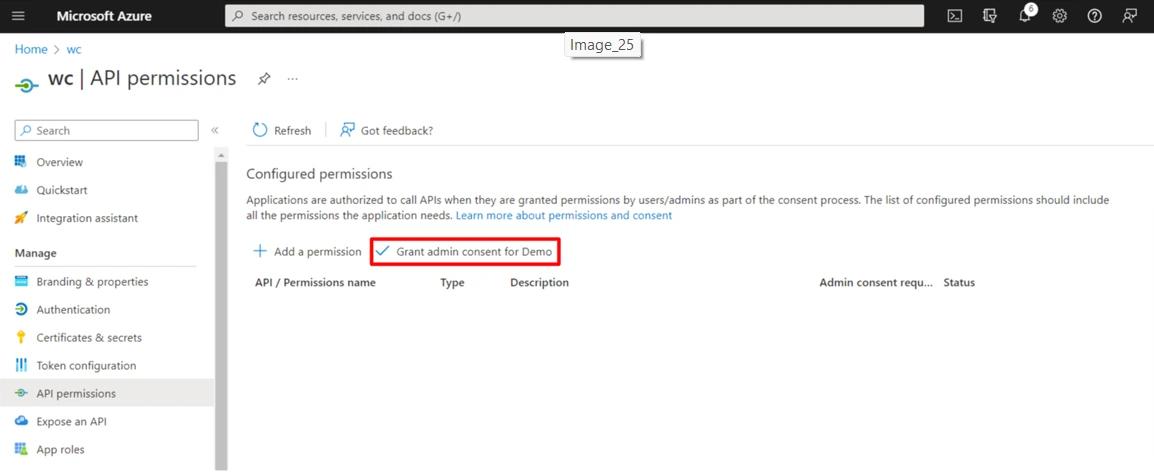Screen dimensions: 1154x474
Task: Click the API permissions sidebar icon
Action: (21, 393)
